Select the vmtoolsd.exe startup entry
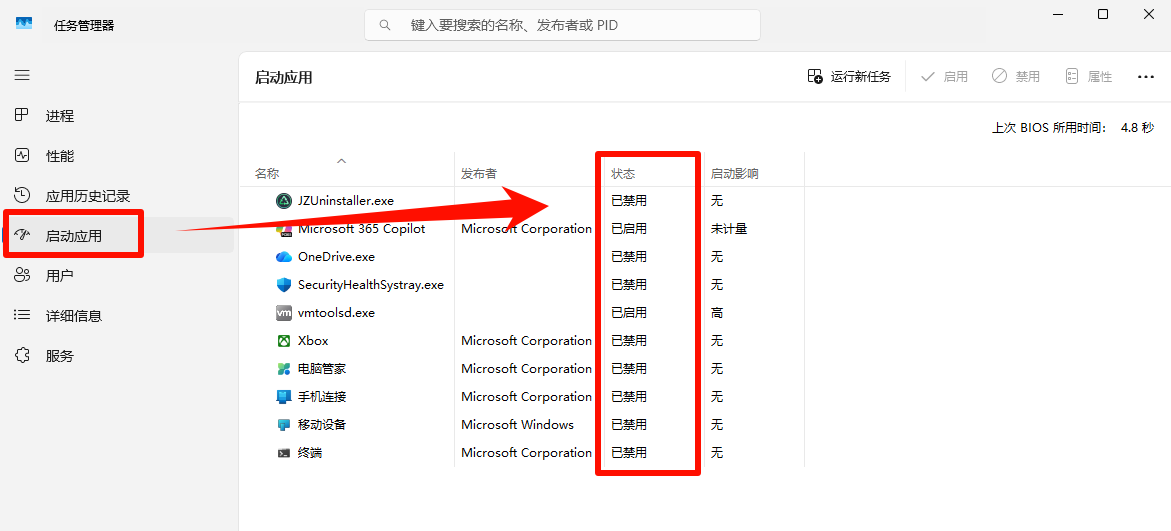Viewport: 1171px width, 531px height. 336,313
